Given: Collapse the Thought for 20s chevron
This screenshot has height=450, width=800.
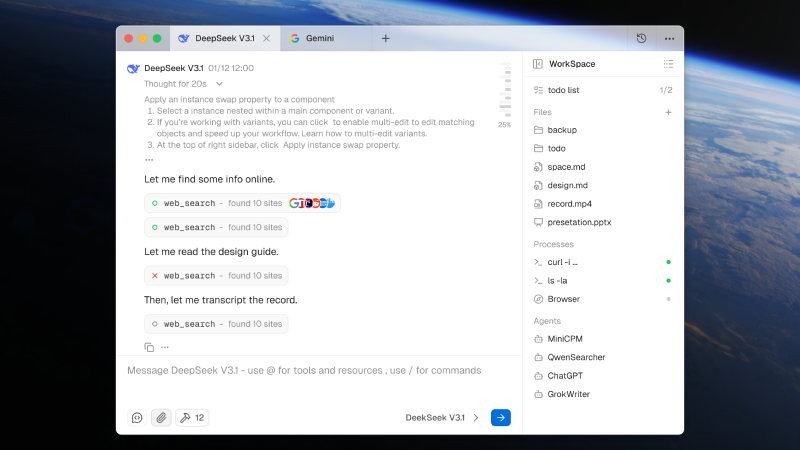Looking at the screenshot, I should coord(219,84).
